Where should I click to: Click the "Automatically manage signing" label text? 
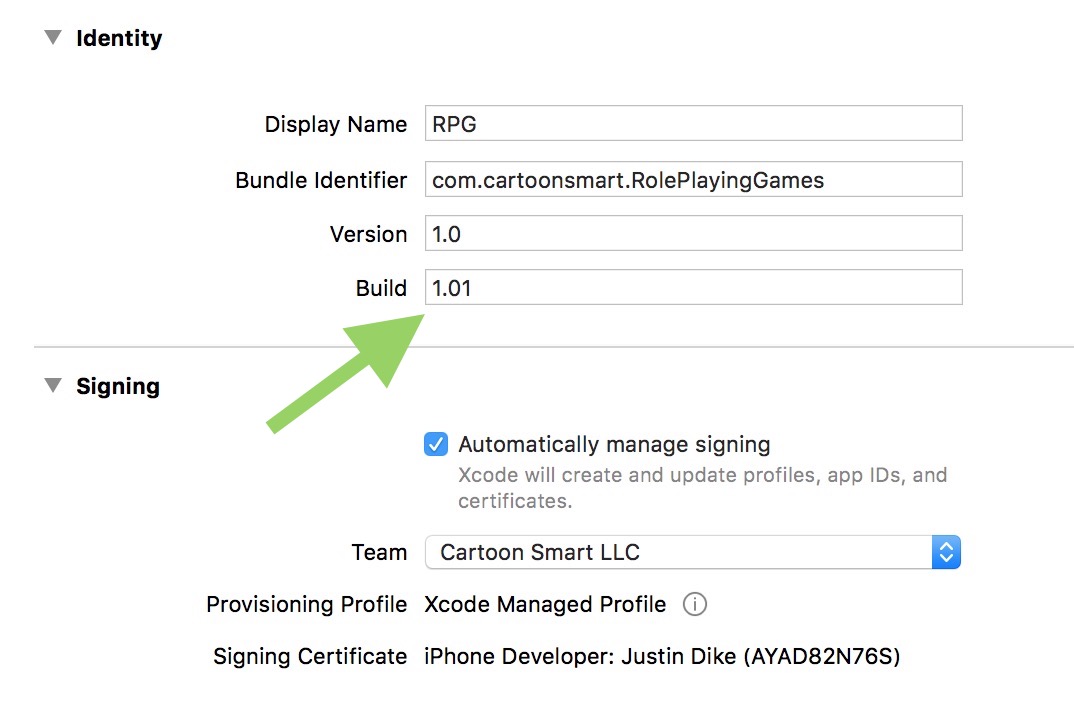tap(614, 444)
